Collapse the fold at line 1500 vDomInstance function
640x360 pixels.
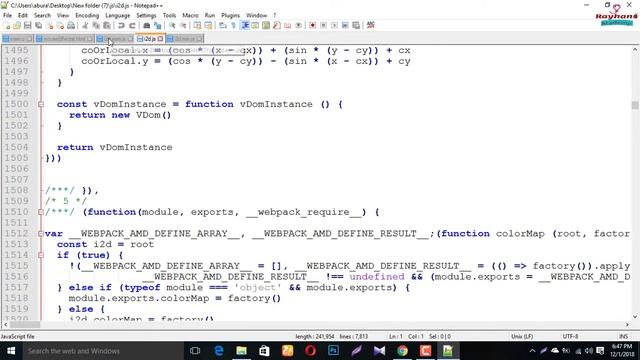(41, 104)
